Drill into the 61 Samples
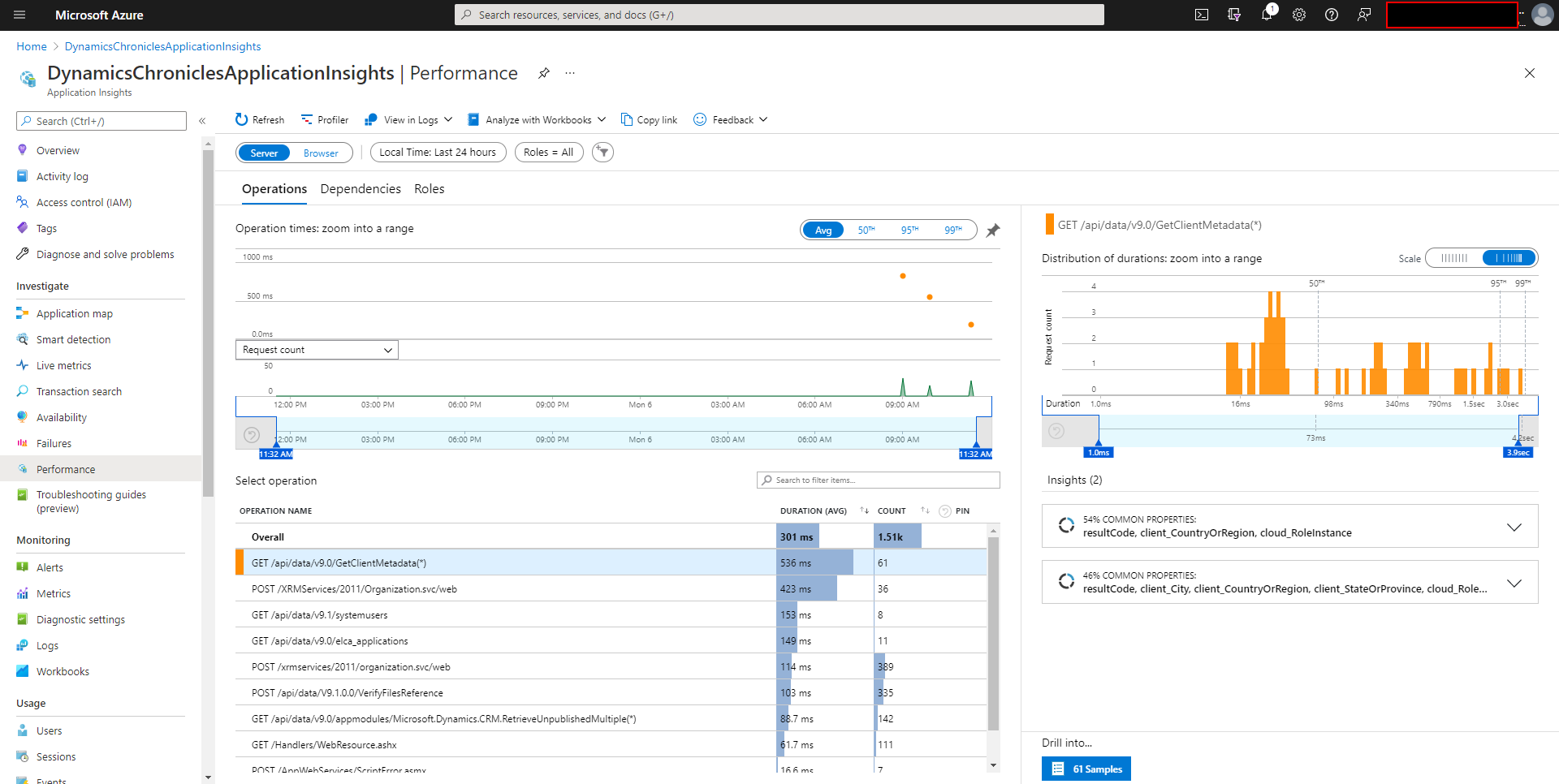1559x784 pixels. pyautogui.click(x=1086, y=769)
